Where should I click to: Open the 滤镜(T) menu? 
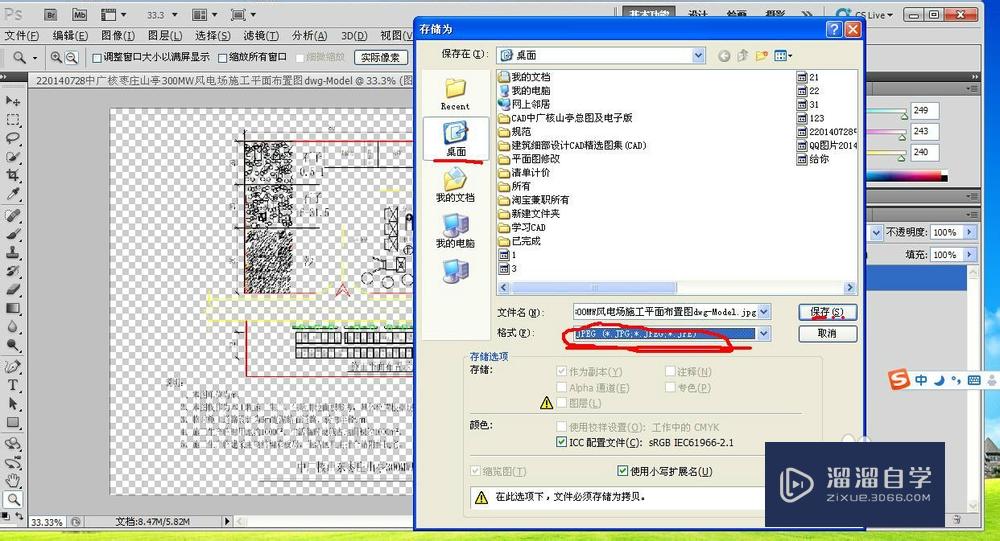click(x=261, y=36)
